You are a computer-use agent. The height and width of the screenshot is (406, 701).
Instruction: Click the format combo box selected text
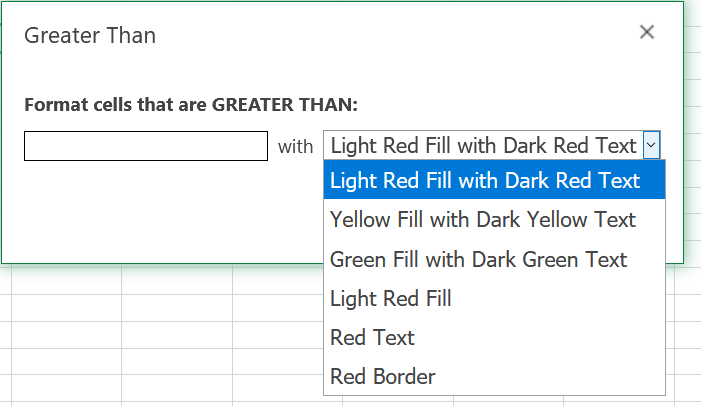(x=483, y=146)
